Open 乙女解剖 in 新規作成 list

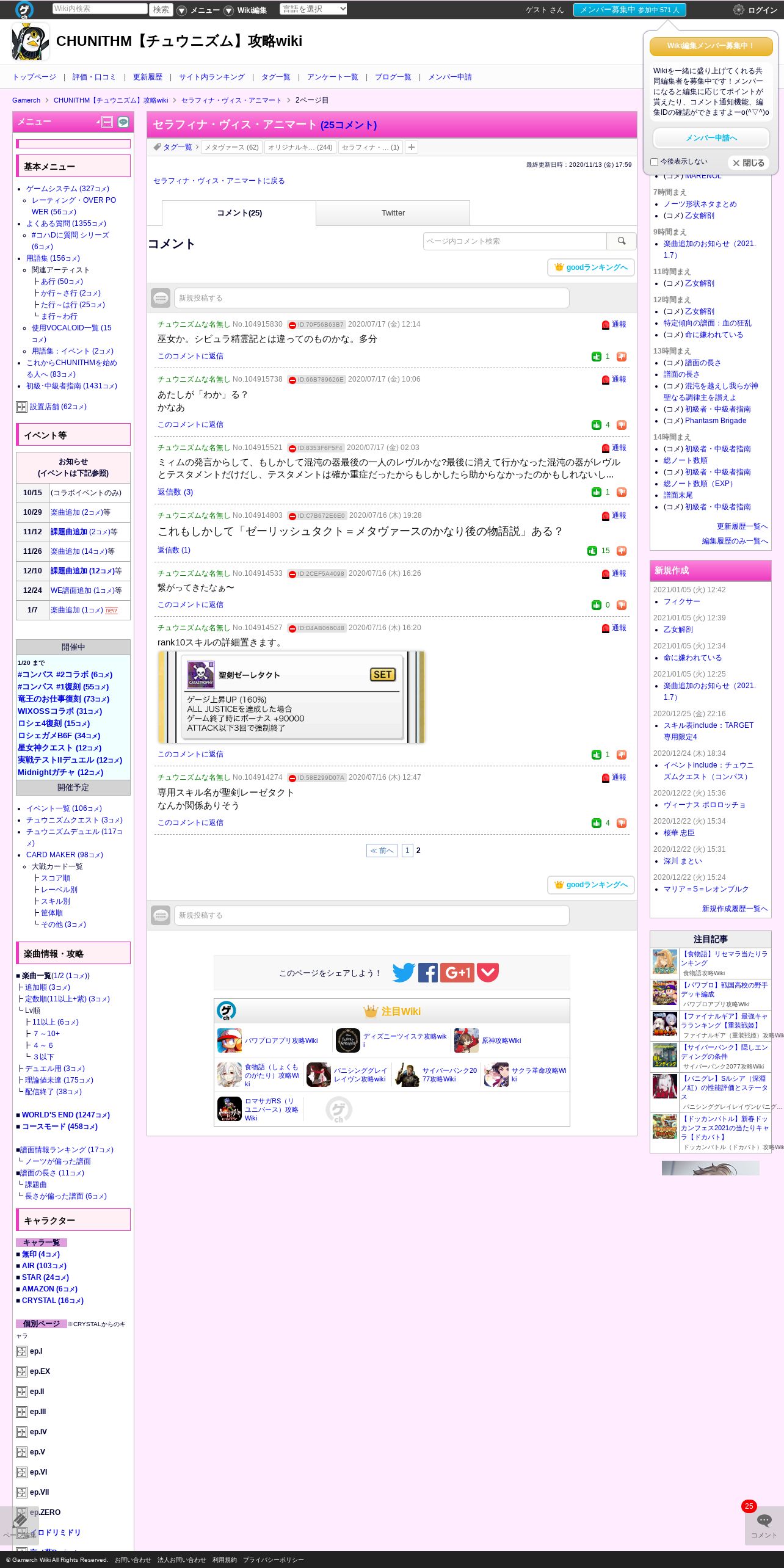pyautogui.click(x=678, y=630)
